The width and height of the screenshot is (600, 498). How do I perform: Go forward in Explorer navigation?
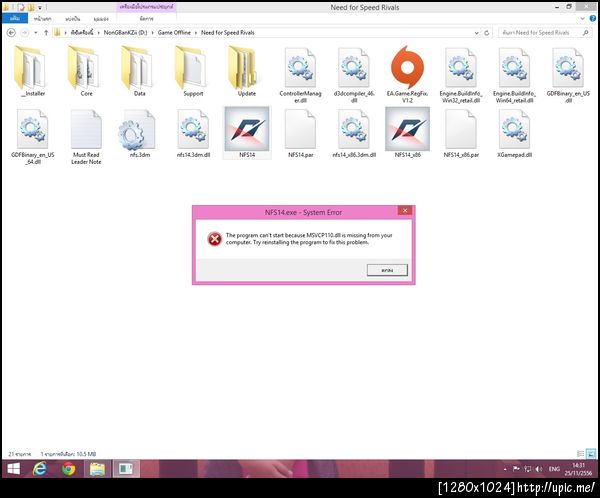pos(24,33)
